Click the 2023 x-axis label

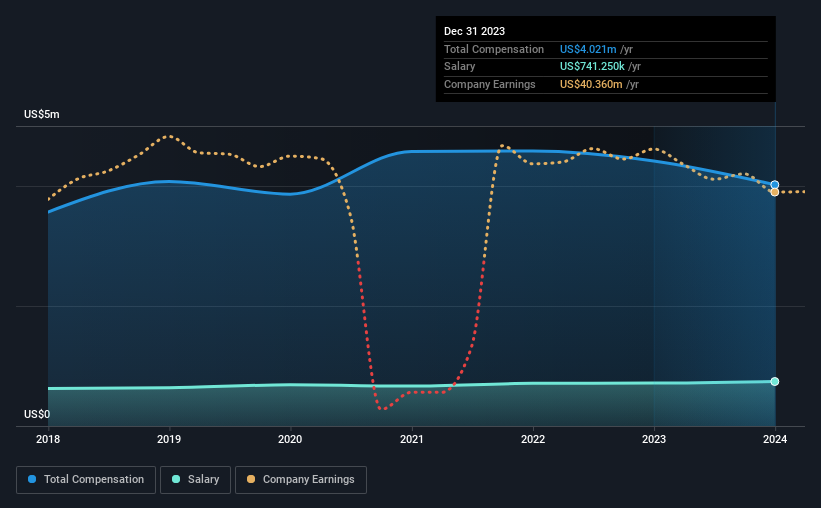[x=654, y=439]
